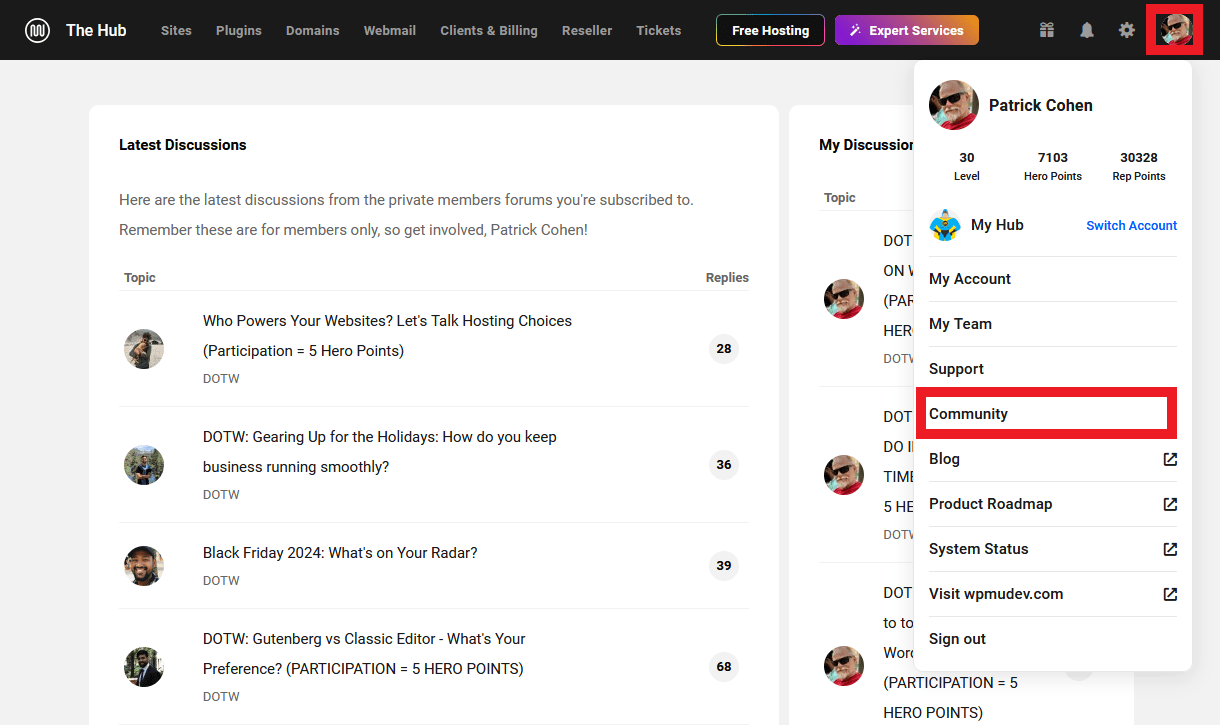Click Patrick Cohen's large profile photo in menu
1220x725 pixels.
pos(954,105)
